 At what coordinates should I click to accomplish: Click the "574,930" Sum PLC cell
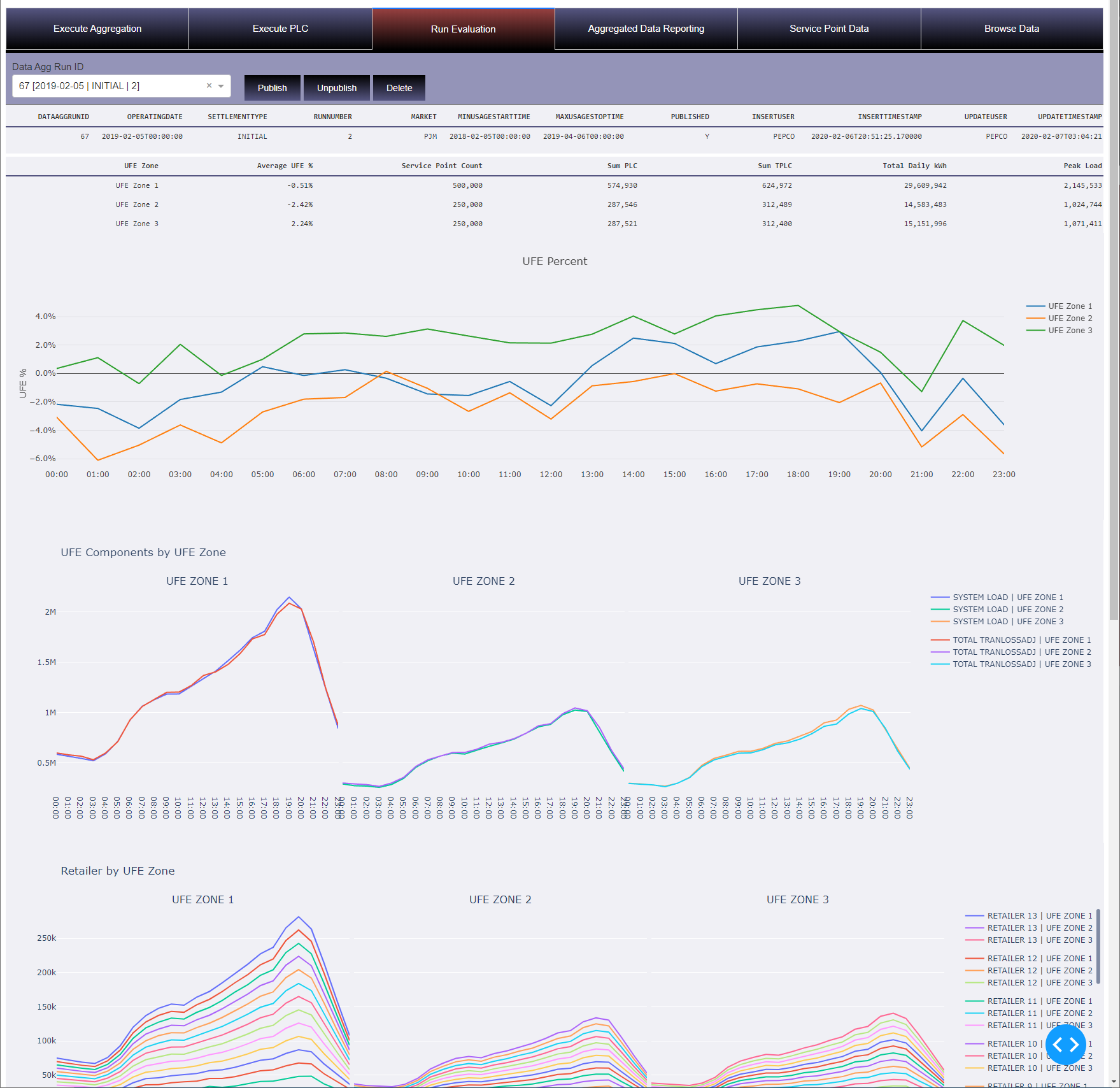coord(622,185)
